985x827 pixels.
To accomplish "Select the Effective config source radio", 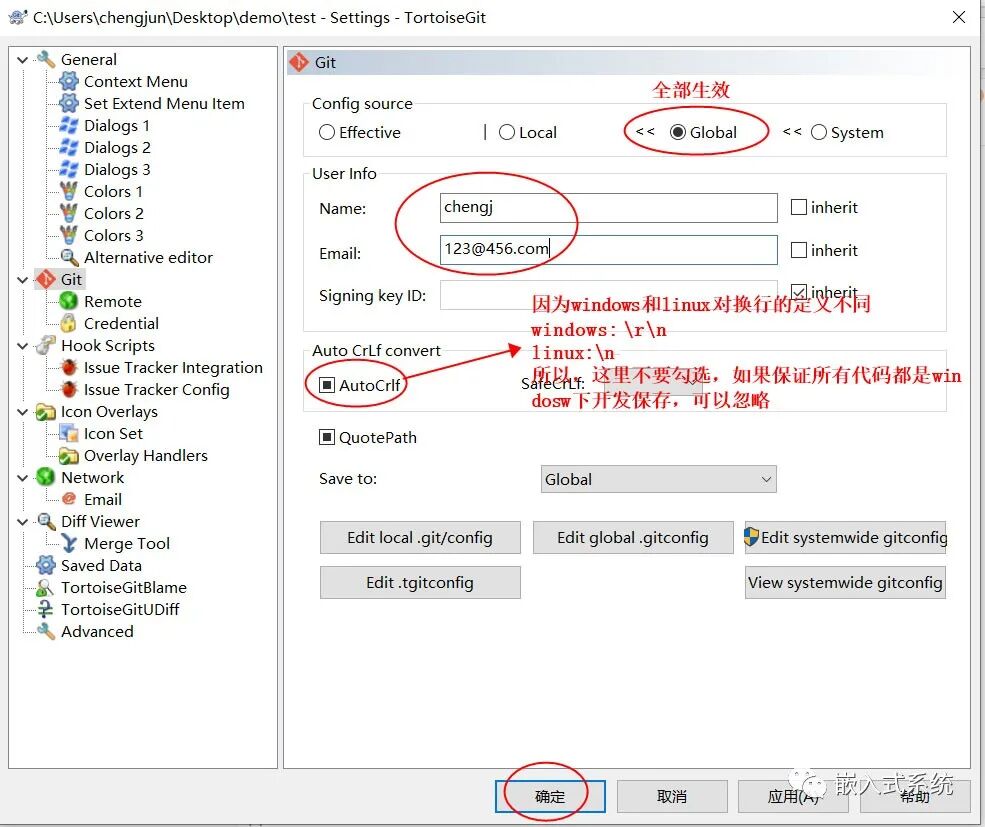I will pyautogui.click(x=327, y=132).
